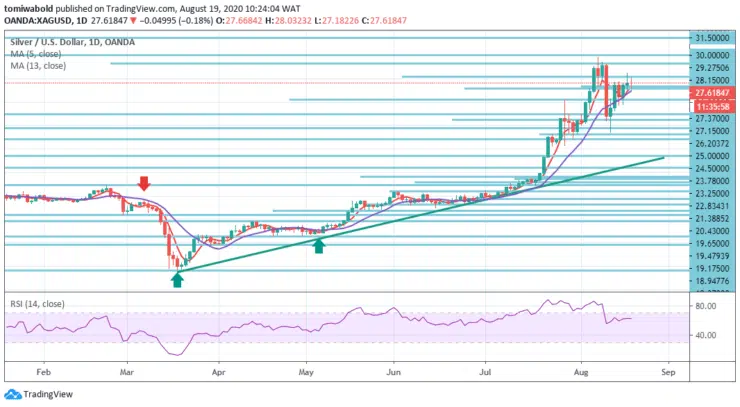Click the Mar label on time axis
This screenshot has width=740, height=407.
pyautogui.click(x=127, y=369)
